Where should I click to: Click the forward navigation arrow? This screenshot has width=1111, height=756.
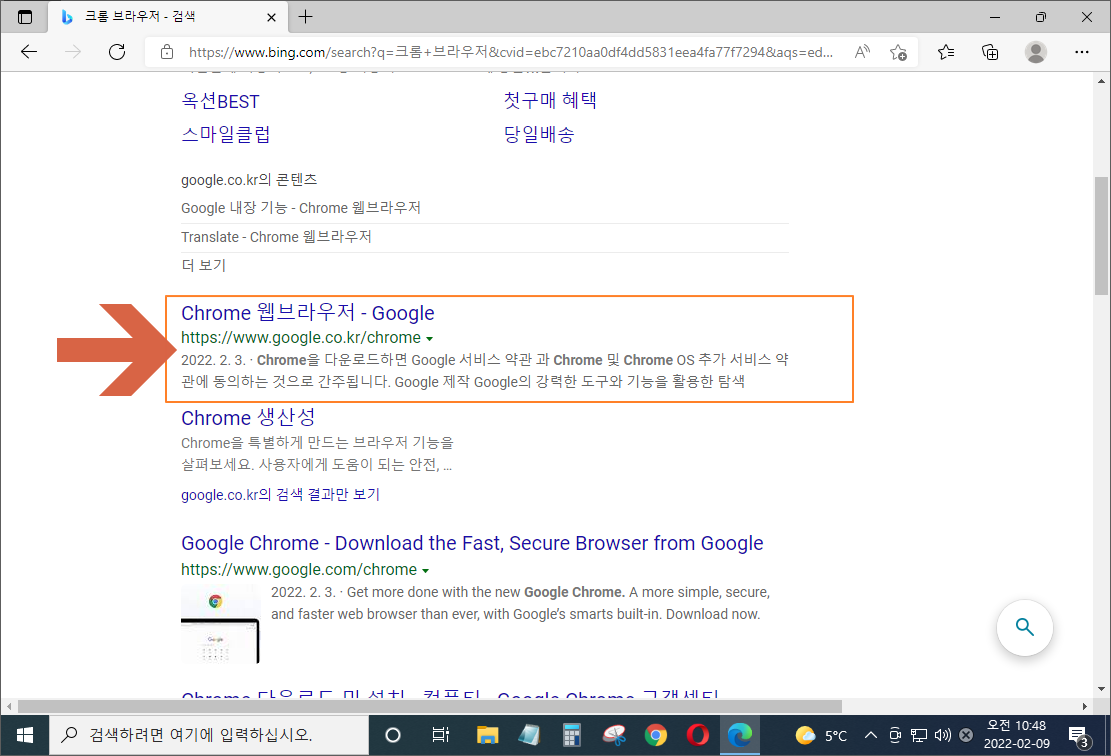[73, 52]
